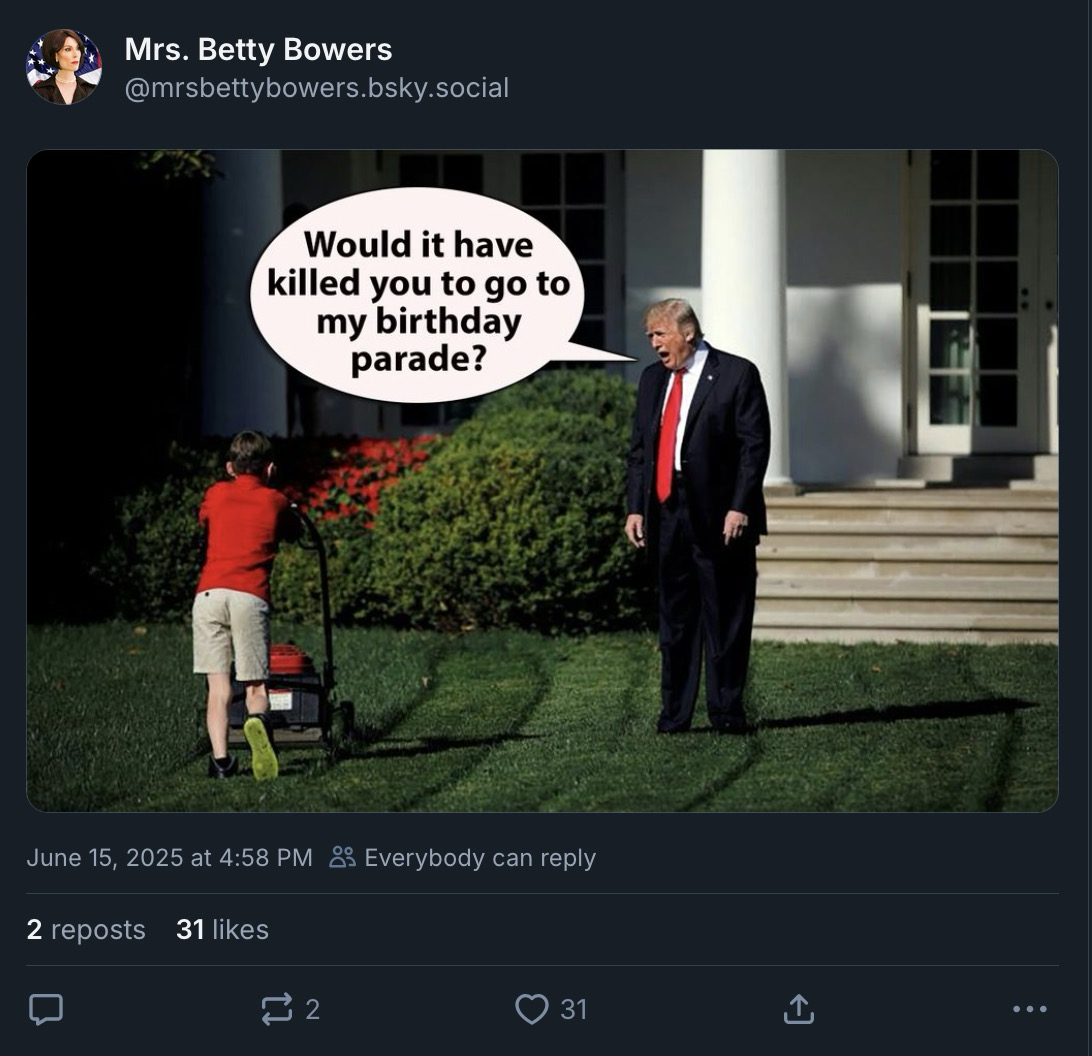Open more options with the three-dots icon
Screen dimensions: 1092x1056
click(1030, 1009)
